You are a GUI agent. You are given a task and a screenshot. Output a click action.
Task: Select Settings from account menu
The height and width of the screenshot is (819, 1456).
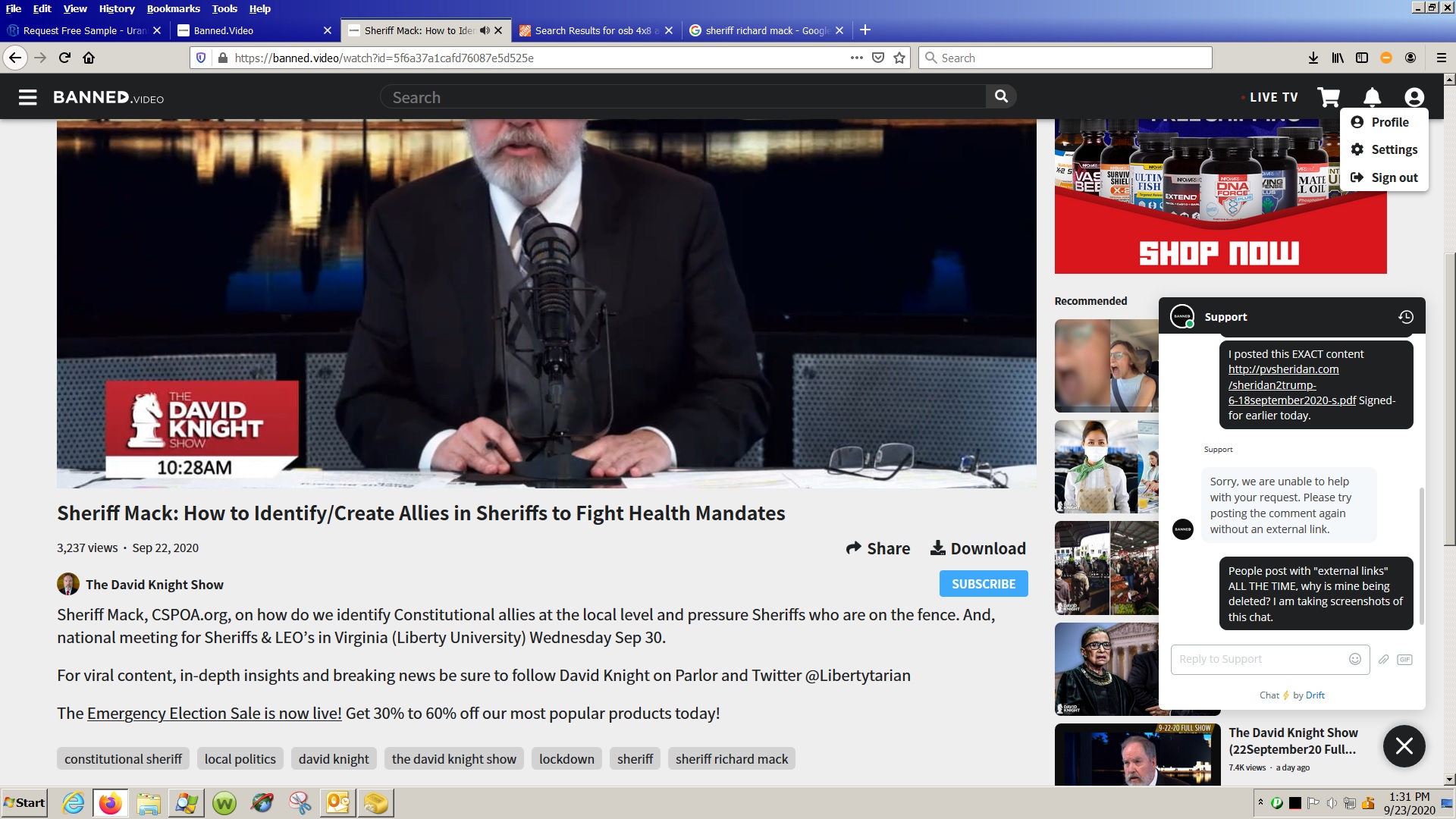click(1385, 149)
